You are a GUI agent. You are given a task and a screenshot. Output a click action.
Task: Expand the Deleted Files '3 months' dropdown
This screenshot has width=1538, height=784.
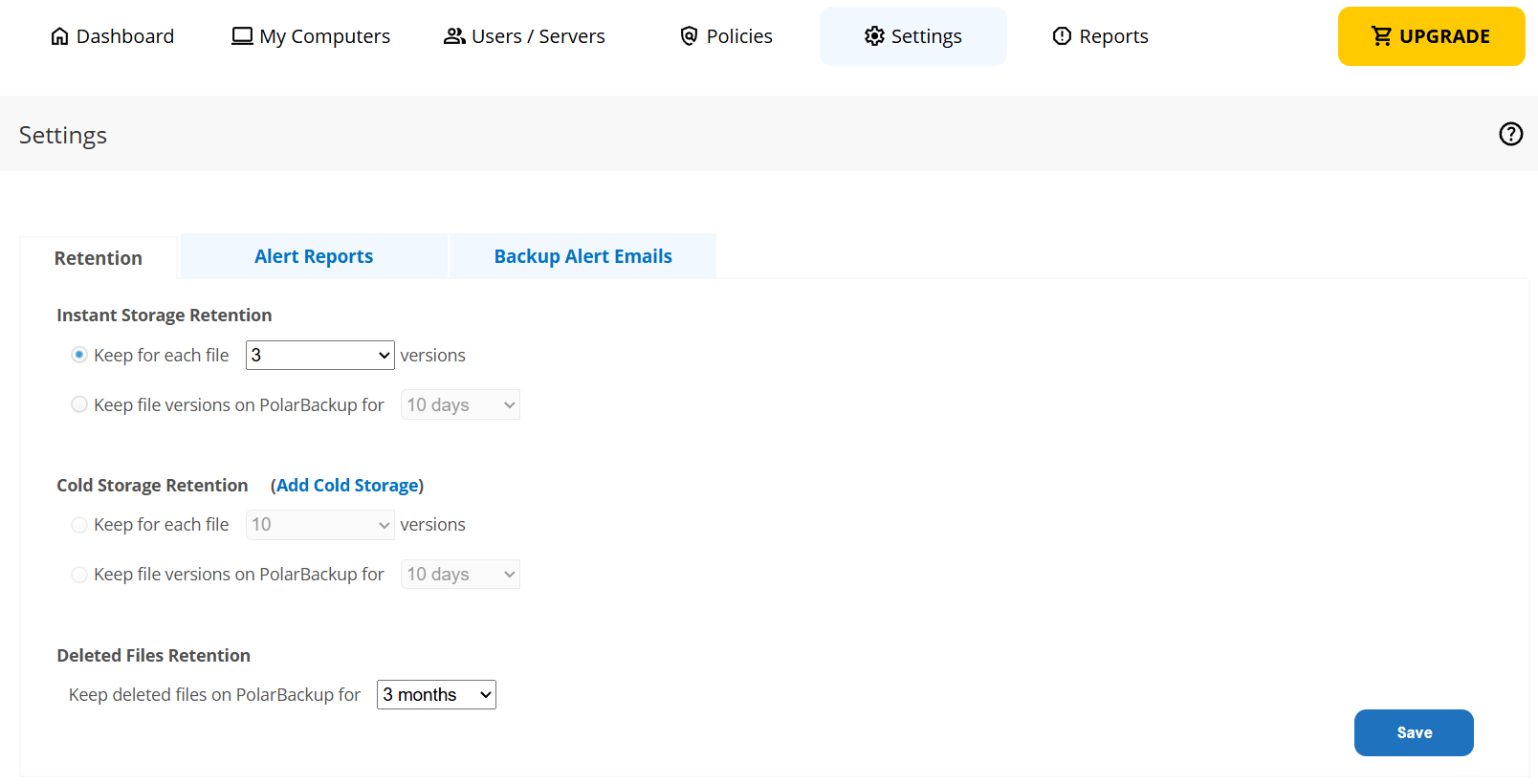point(436,695)
